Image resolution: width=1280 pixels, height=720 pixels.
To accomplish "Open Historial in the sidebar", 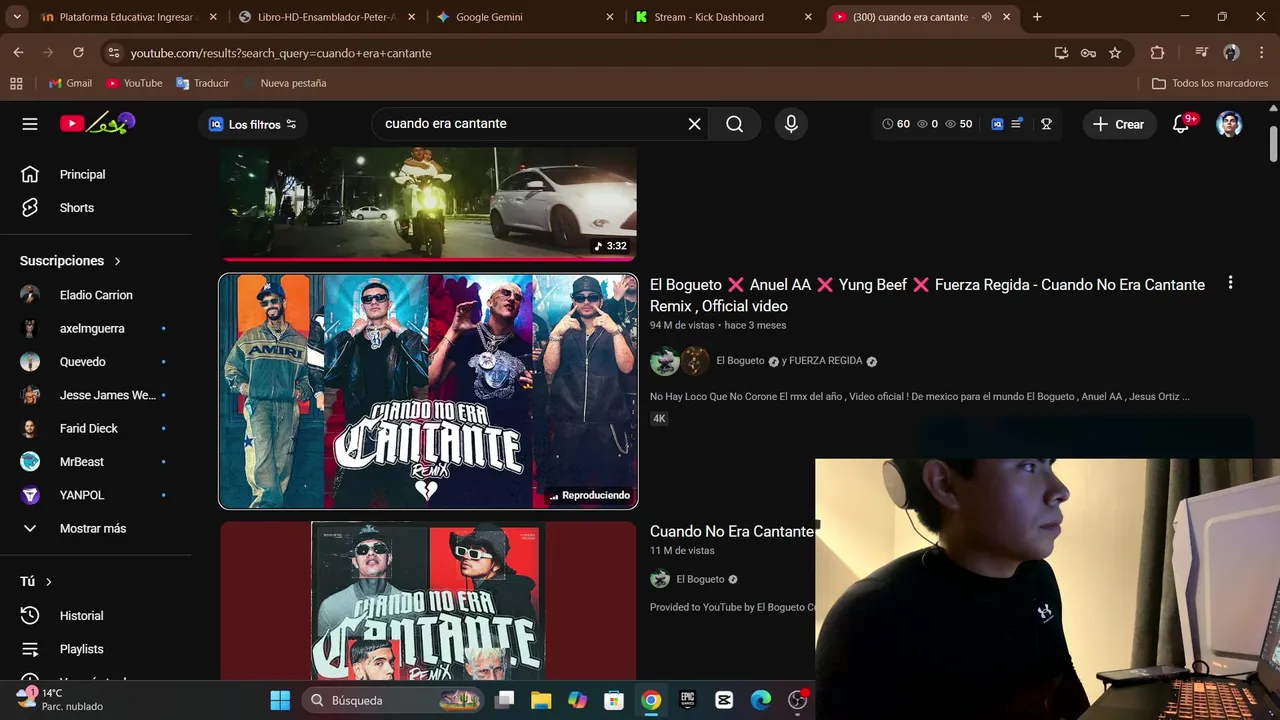I will pyautogui.click(x=81, y=616).
